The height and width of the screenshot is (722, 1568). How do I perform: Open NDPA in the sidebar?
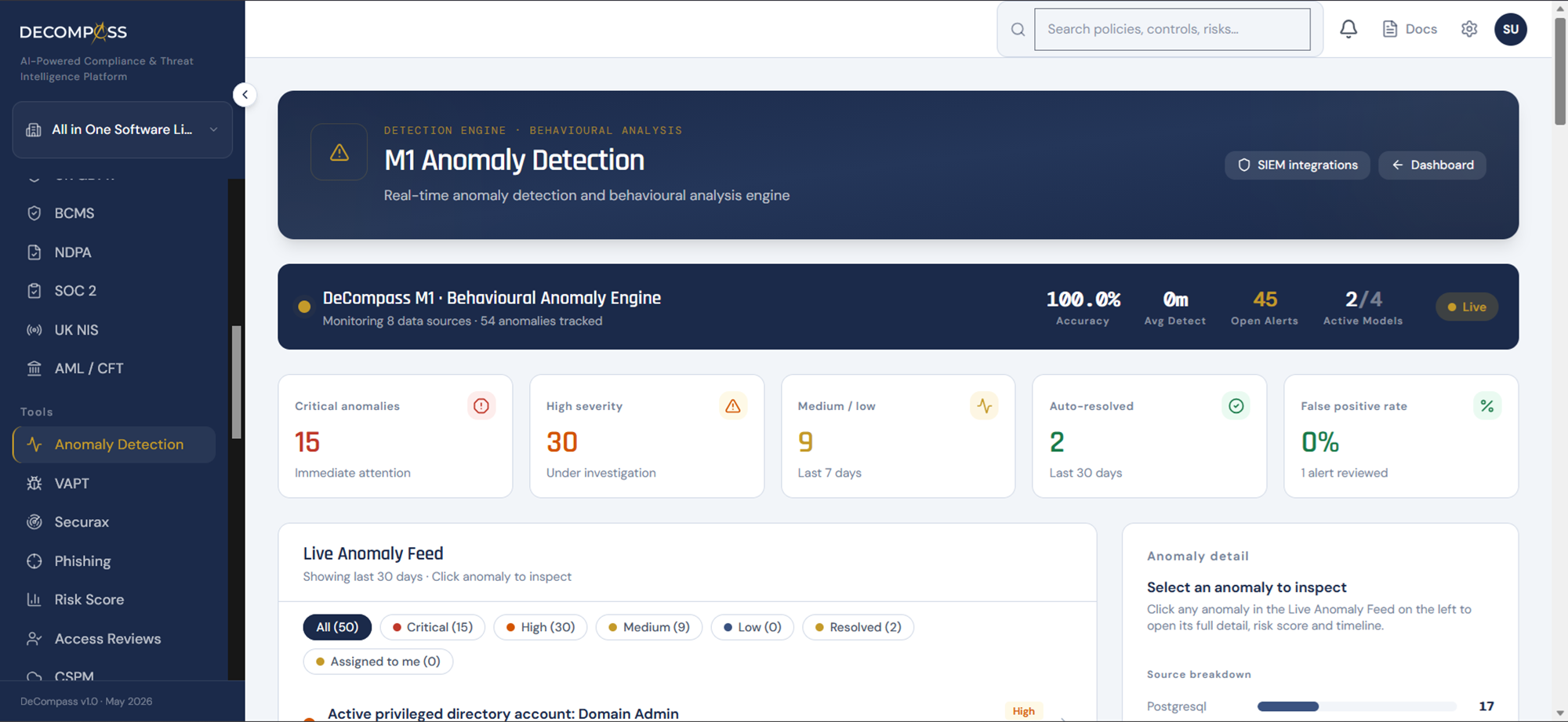coord(114,252)
